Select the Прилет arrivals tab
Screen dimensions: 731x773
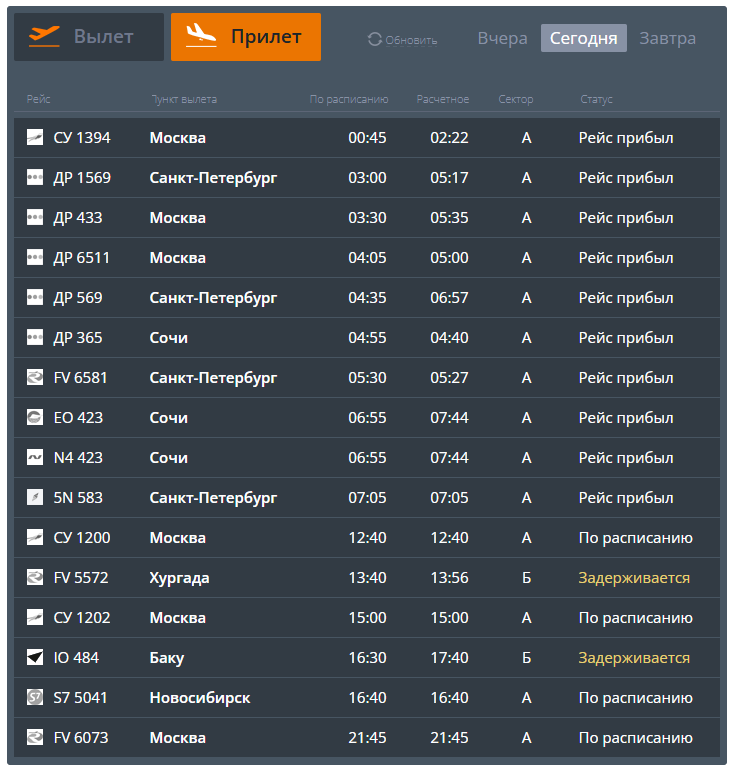246,37
